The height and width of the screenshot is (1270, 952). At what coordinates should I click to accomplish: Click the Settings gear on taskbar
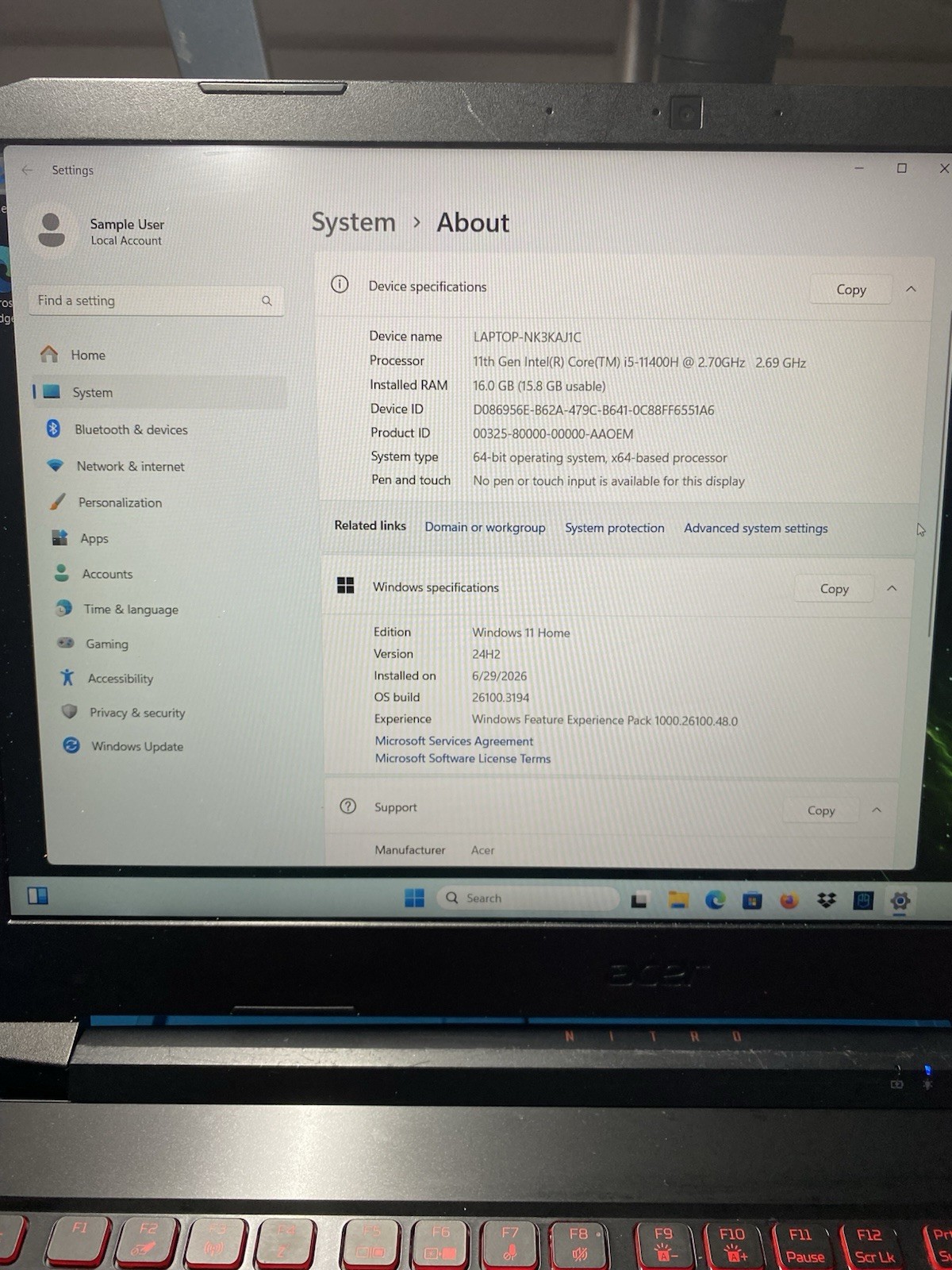tap(900, 901)
